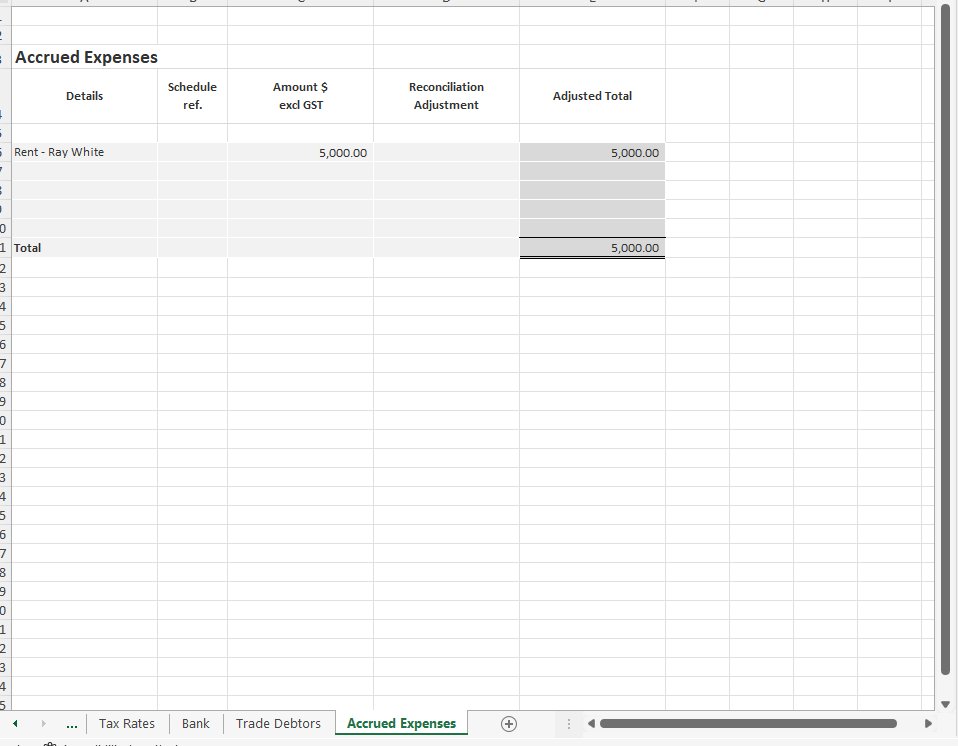Click the horizontal scrollbar left arrow
This screenshot has width=958, height=746.
tap(590, 723)
